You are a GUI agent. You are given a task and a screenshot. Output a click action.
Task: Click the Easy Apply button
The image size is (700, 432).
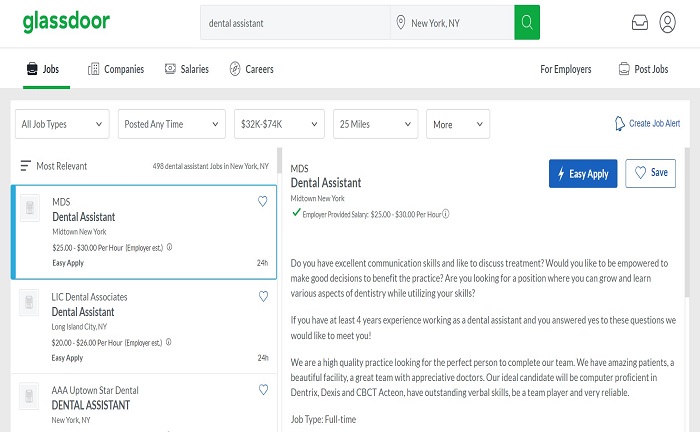[583, 174]
